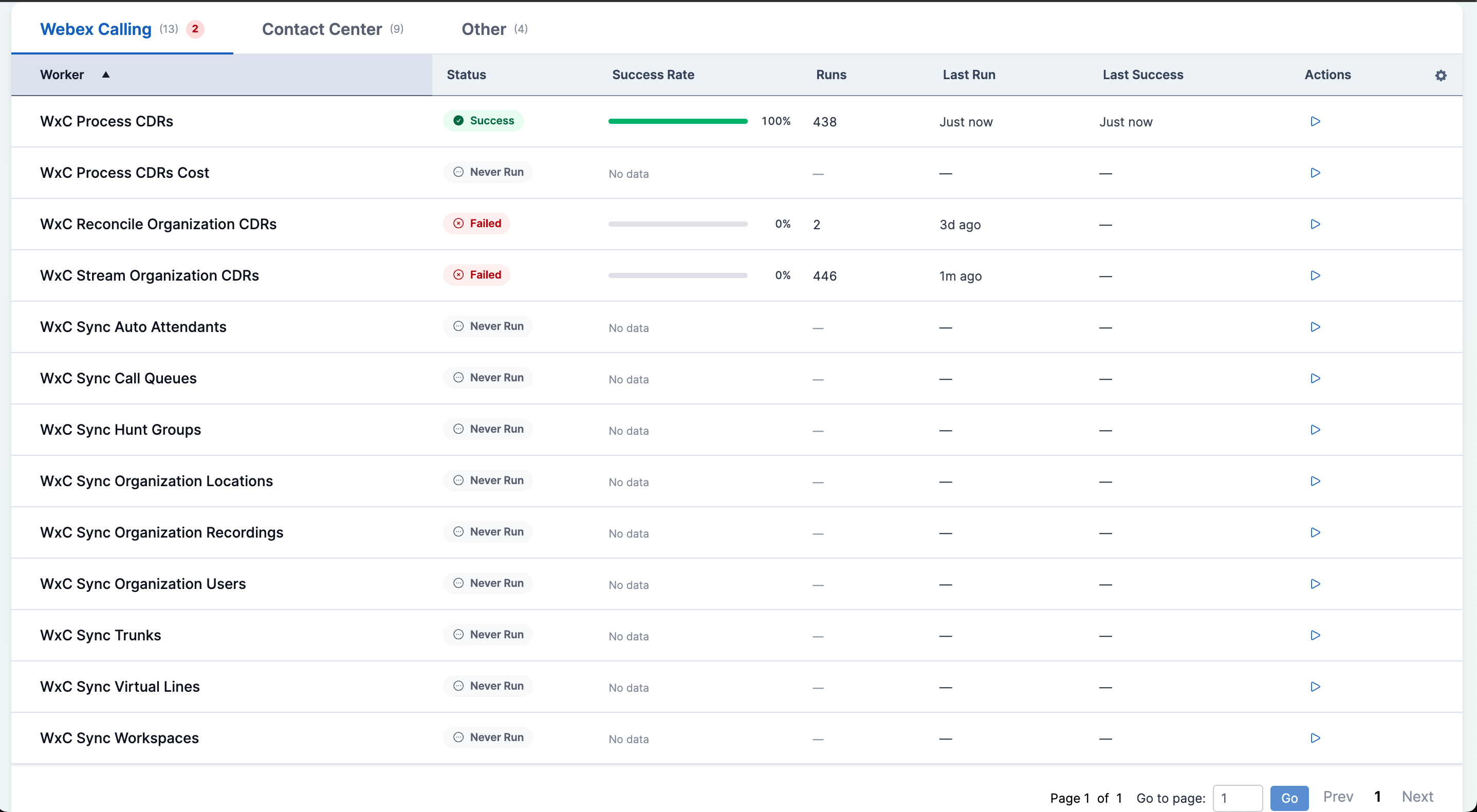Select the WxC Reconcile Organization CDRs name
This screenshot has height=812, width=1477.
click(x=158, y=224)
